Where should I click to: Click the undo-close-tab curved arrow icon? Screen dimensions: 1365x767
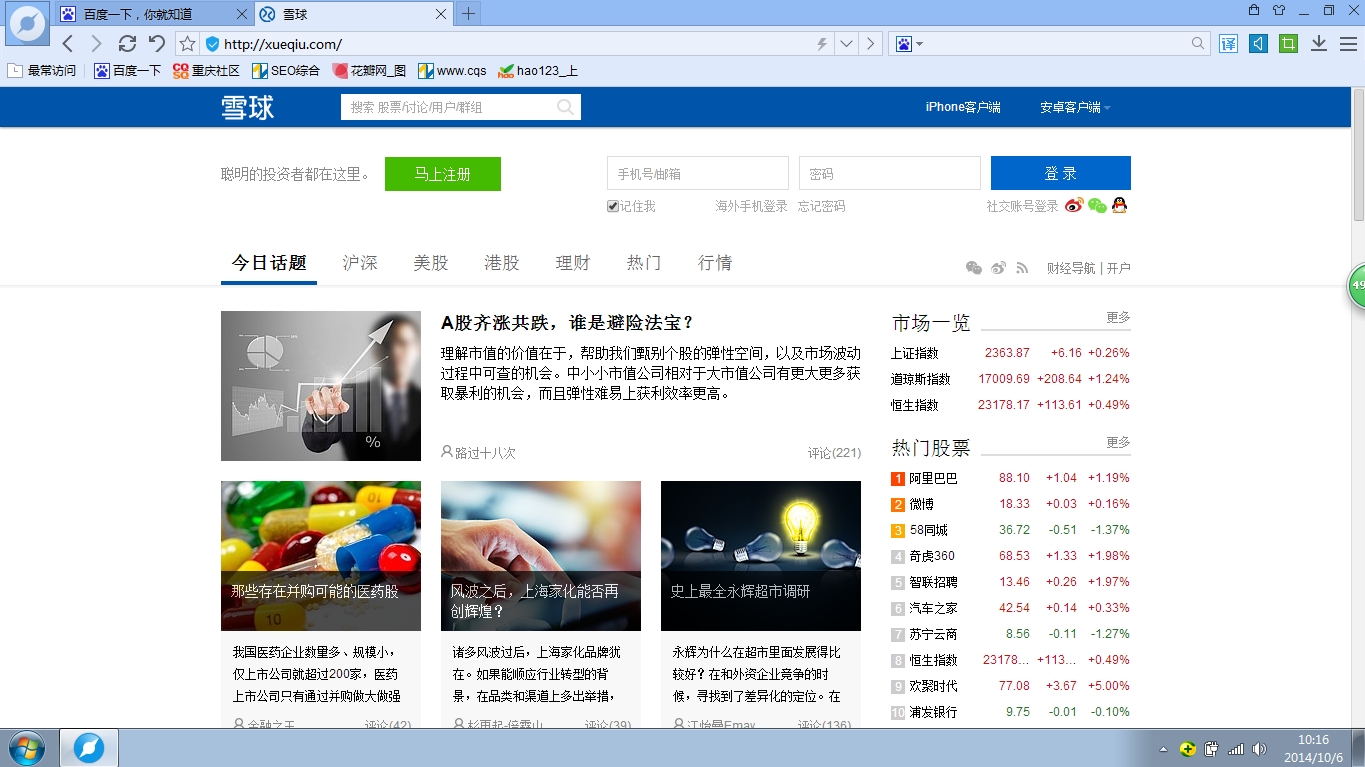click(x=157, y=44)
